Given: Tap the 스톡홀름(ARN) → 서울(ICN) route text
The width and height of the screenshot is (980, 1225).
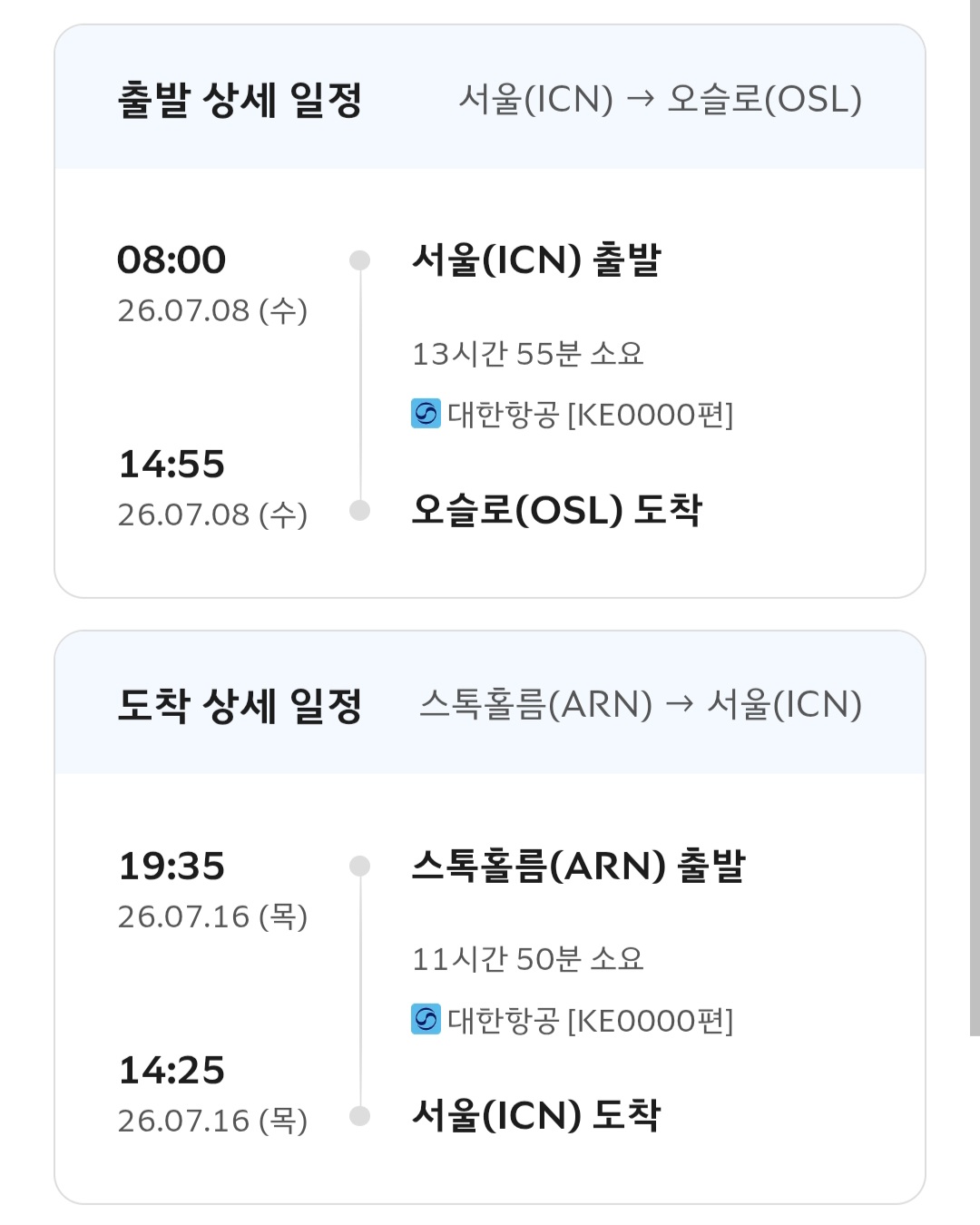Looking at the screenshot, I should coord(640,705).
